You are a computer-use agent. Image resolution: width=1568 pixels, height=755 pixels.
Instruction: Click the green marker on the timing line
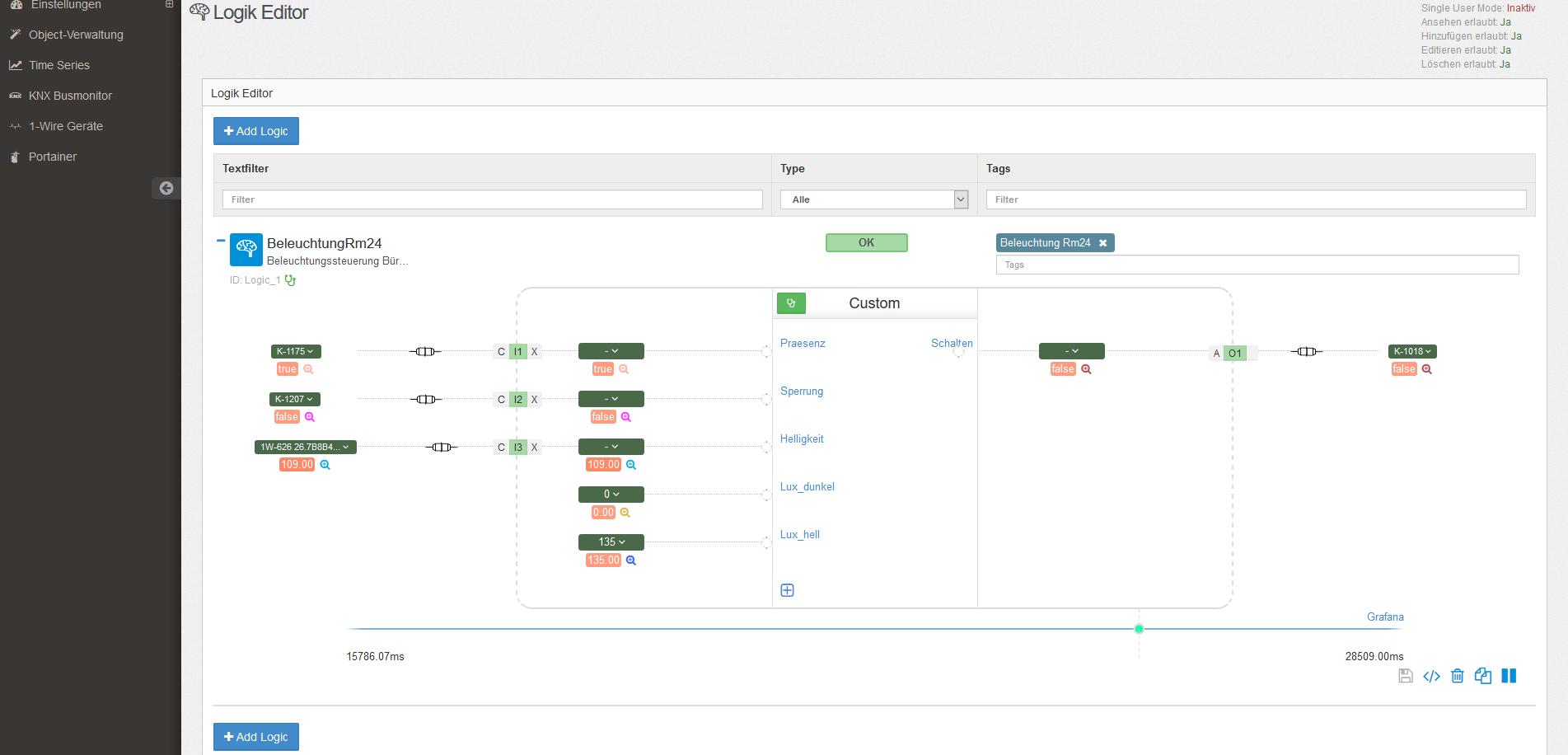(1139, 629)
